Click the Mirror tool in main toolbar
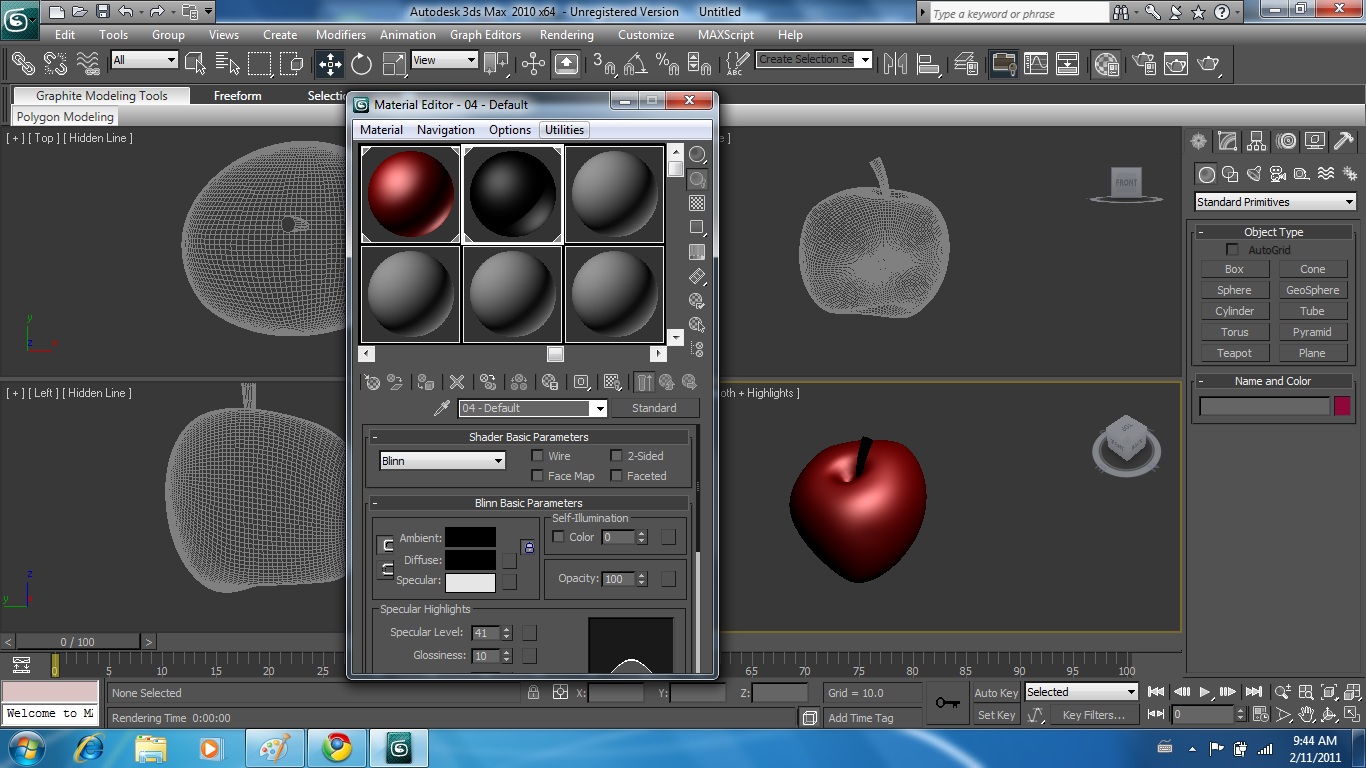The height and width of the screenshot is (768, 1366). pyautogui.click(x=896, y=64)
